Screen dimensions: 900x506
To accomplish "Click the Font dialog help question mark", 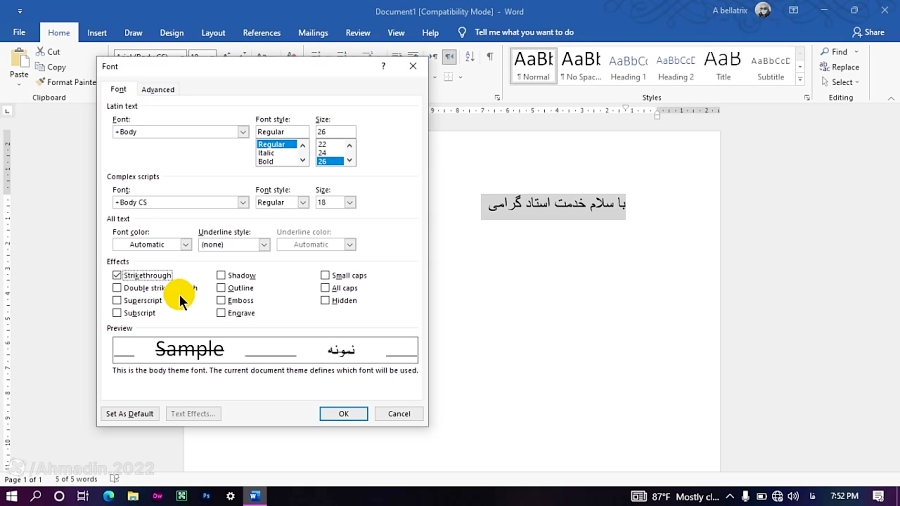I will (383, 66).
